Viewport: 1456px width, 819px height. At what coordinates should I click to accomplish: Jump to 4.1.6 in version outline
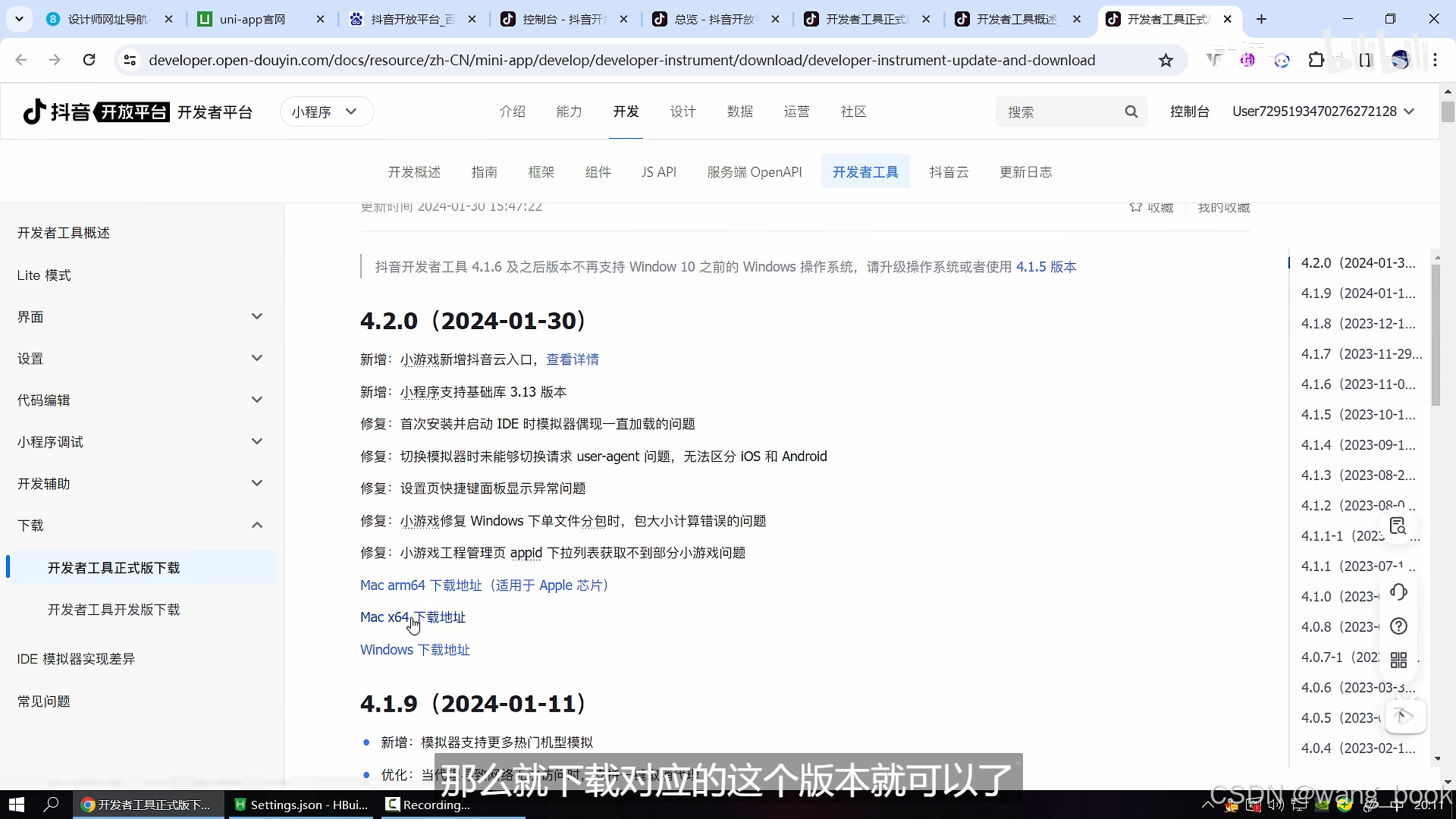1358,384
